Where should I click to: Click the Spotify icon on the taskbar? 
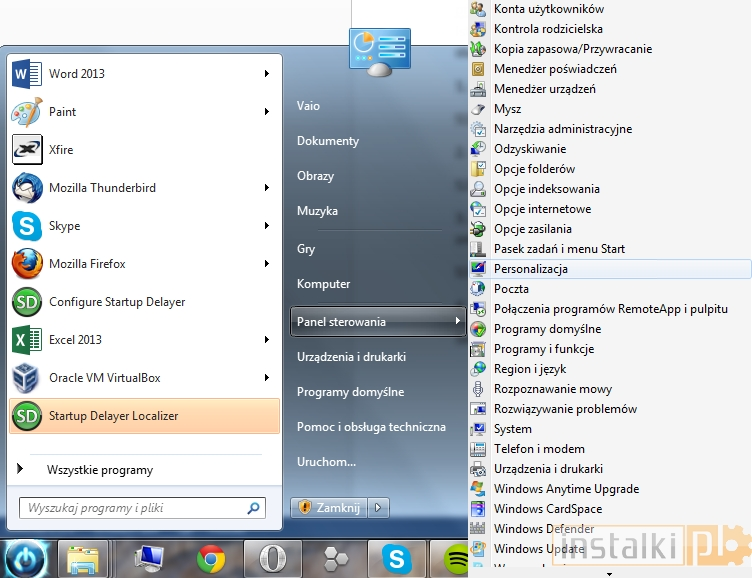pos(456,557)
